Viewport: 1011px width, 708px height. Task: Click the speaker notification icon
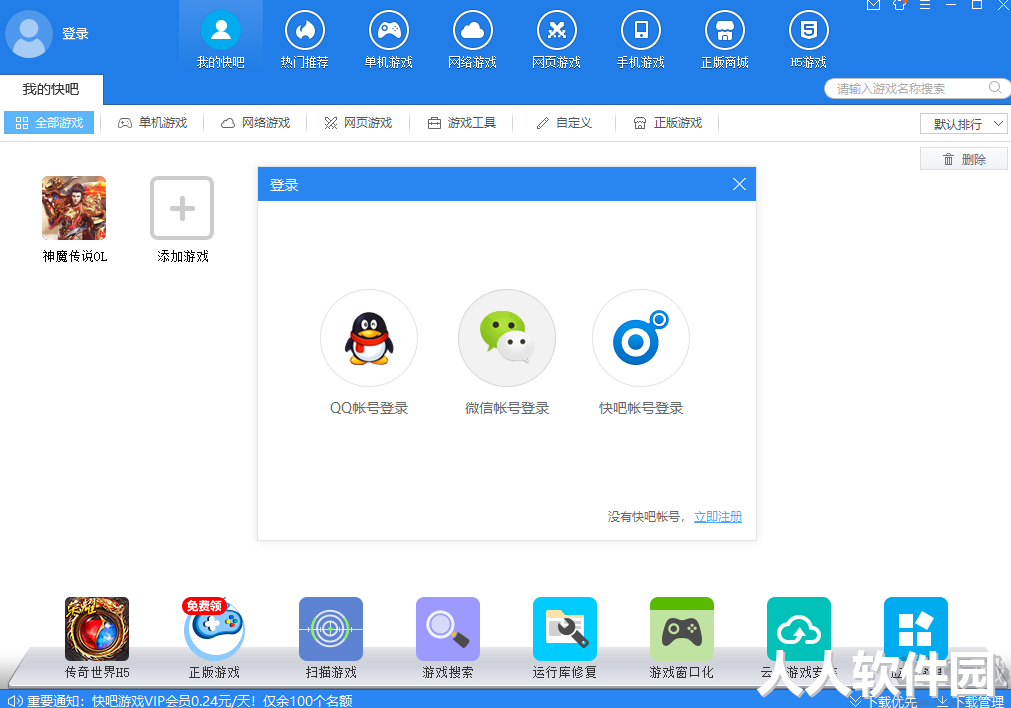(x=14, y=700)
